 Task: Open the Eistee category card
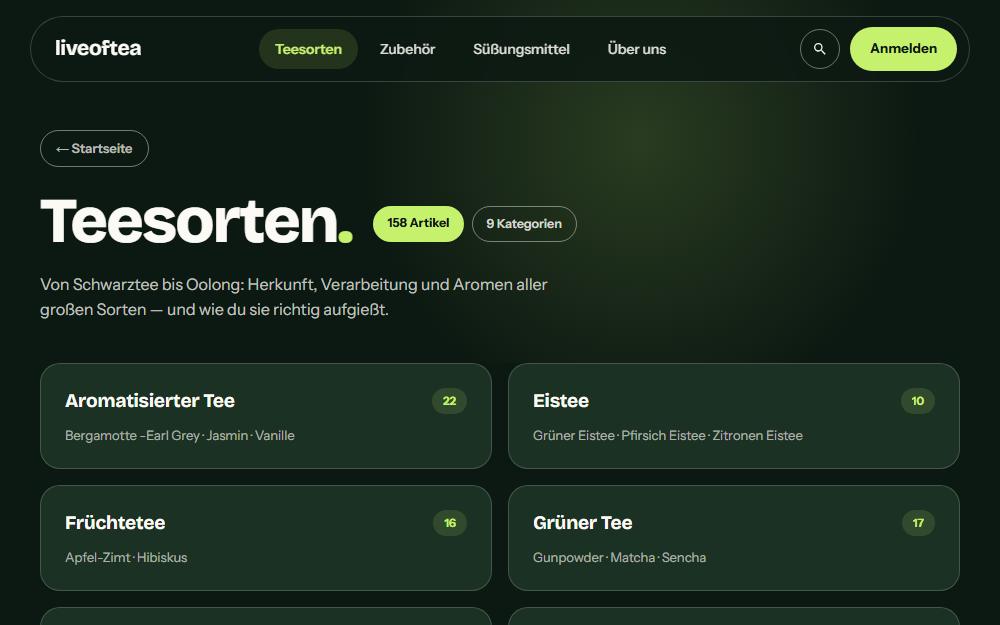click(733, 416)
